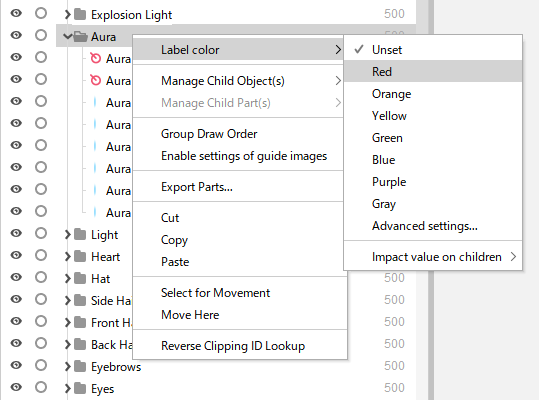Click the Eyebrows folder icon

pos(80,366)
